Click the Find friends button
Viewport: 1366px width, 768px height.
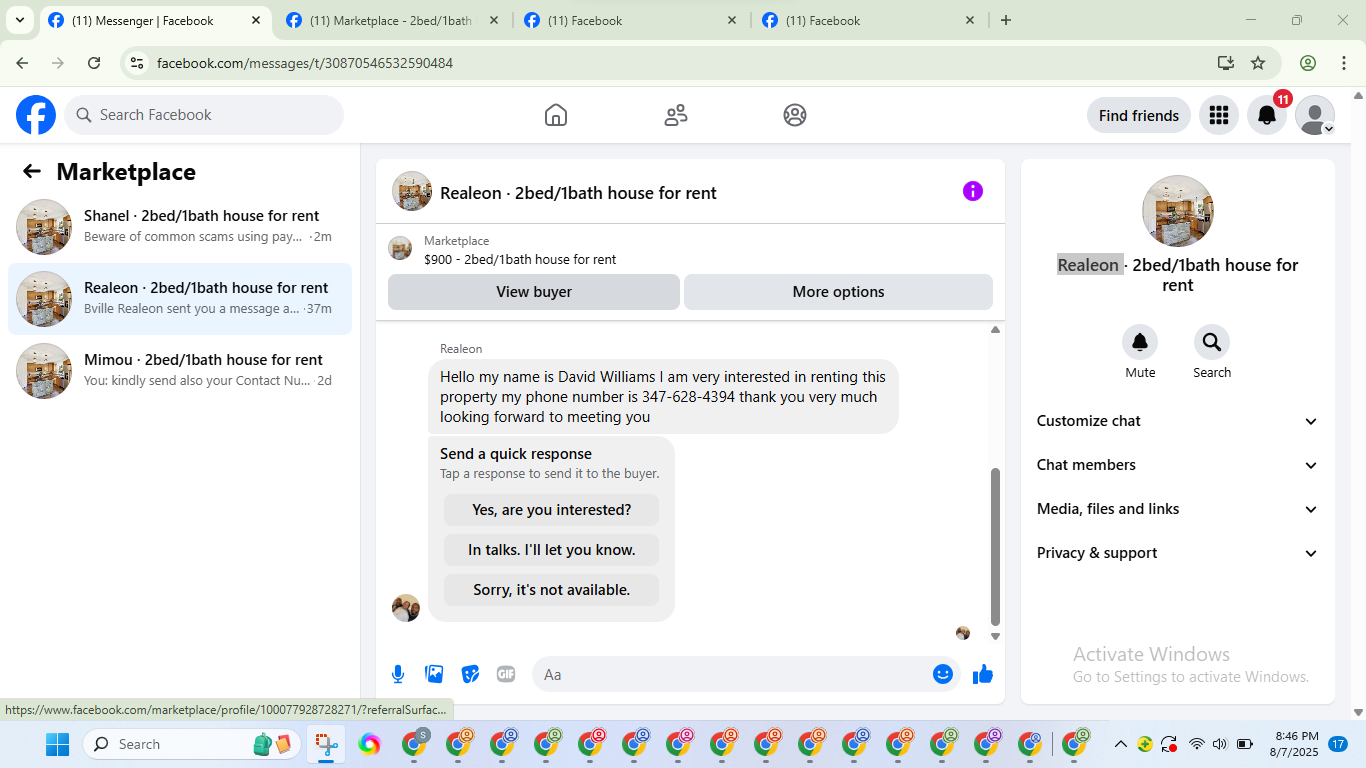1139,115
